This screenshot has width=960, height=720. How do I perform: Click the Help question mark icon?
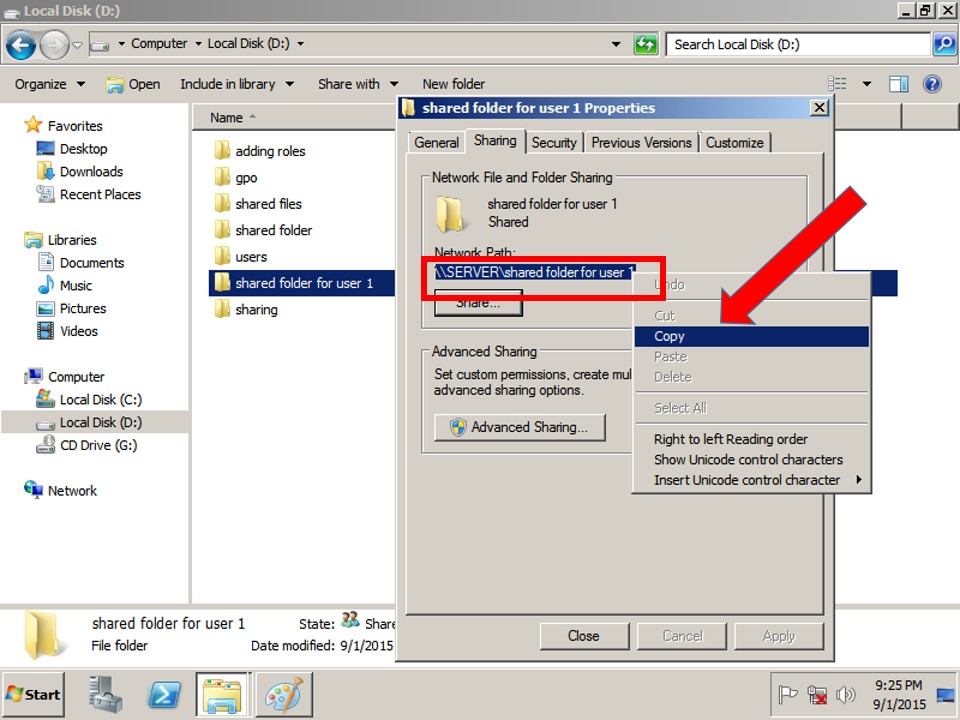(x=934, y=84)
